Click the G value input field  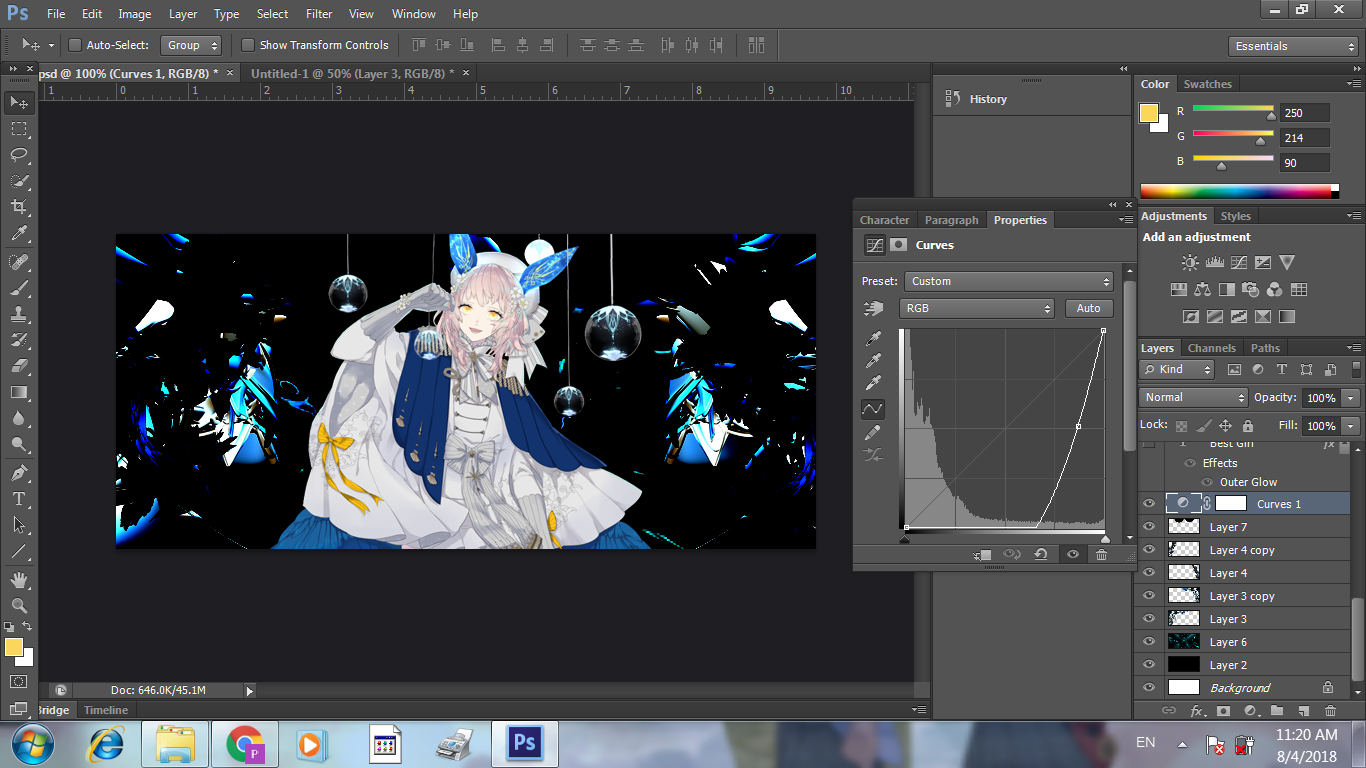coord(1305,138)
